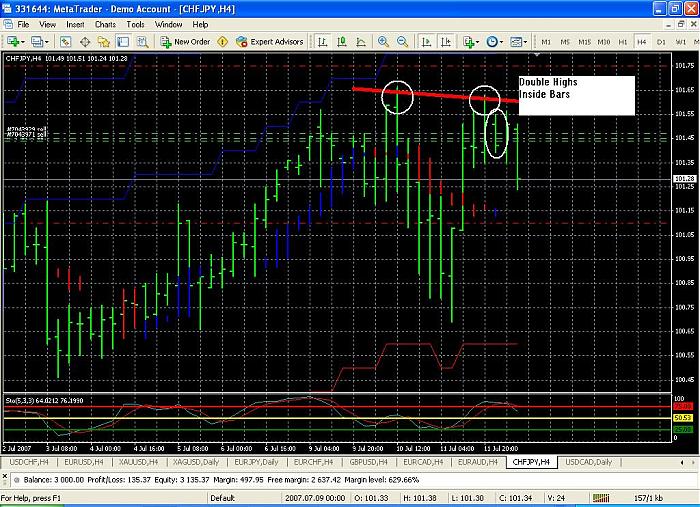Click the Double Highs Inside Bars label
Screen dimensions: 700x507
pos(576,96)
